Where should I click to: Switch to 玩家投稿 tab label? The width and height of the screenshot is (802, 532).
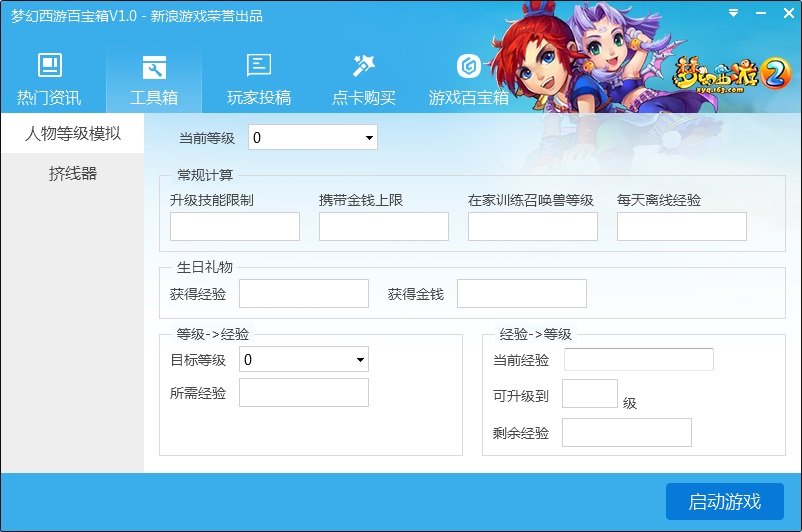[259, 97]
